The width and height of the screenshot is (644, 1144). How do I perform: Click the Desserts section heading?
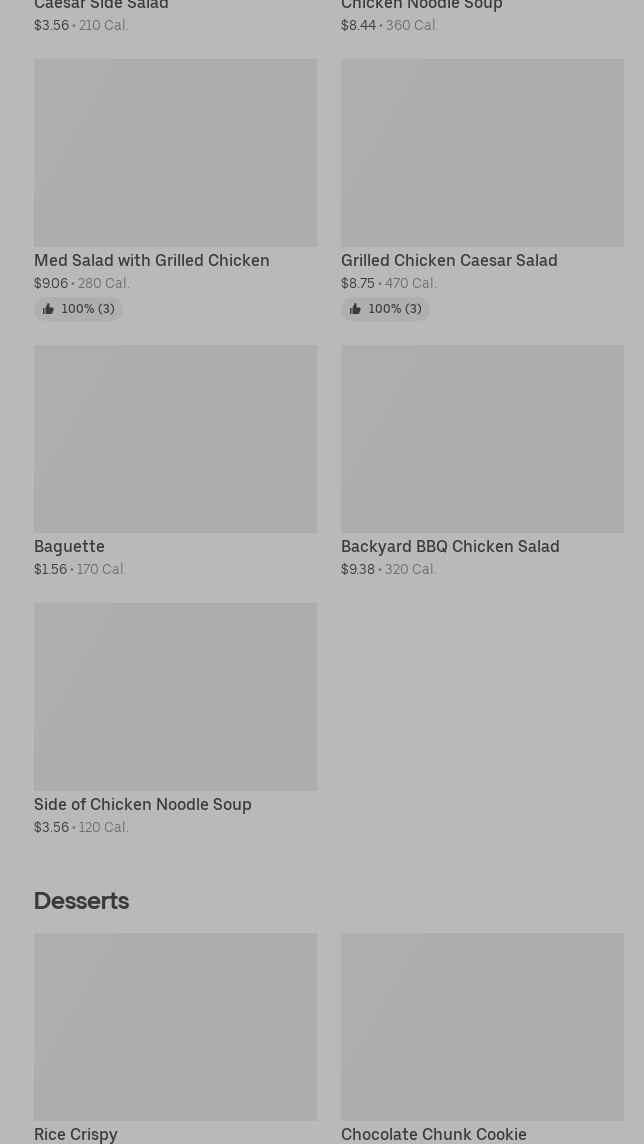point(81,901)
